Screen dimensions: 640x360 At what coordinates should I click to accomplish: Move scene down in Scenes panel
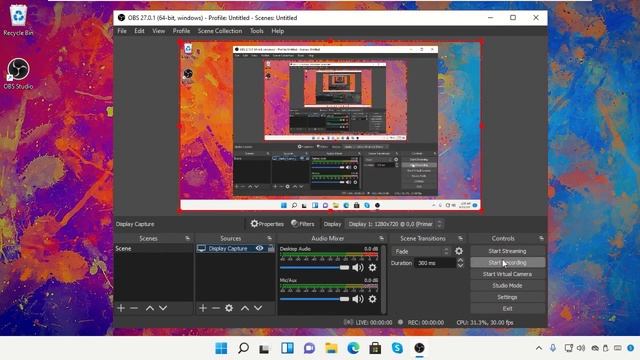[163, 308]
